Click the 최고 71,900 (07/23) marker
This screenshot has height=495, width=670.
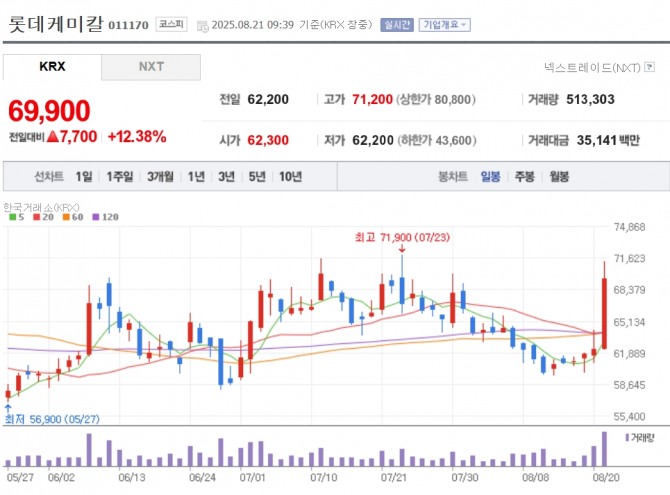402,237
